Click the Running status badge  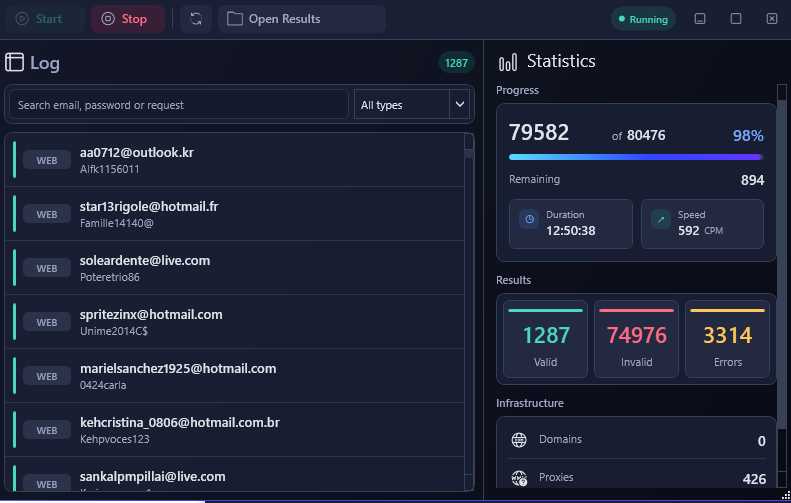(643, 19)
